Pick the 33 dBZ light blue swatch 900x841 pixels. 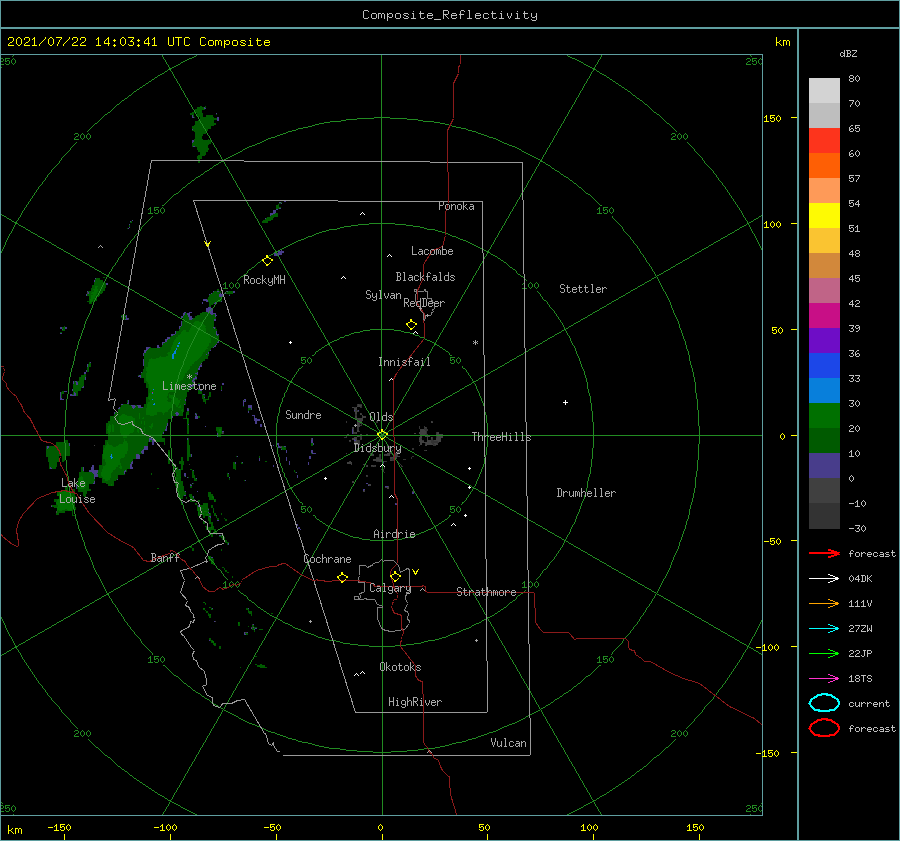pos(824,390)
